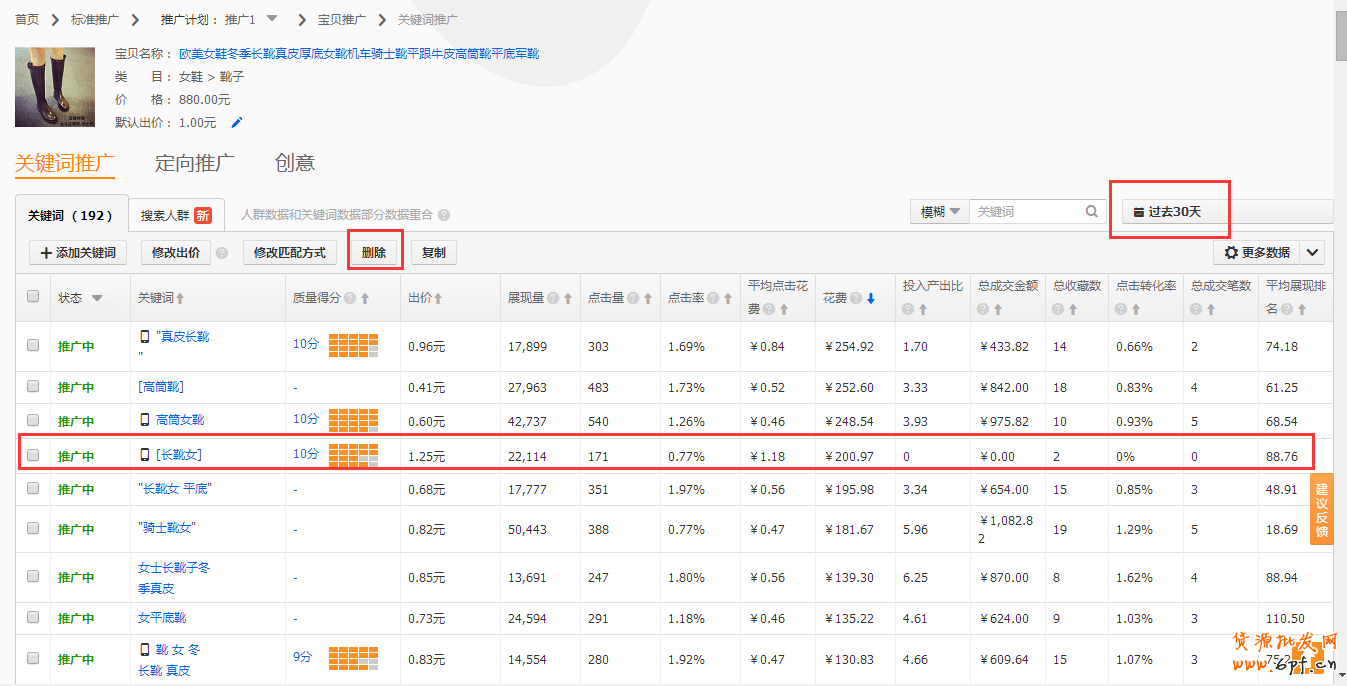The image size is (1347, 686).
Task: Click the pencil icon beside default bid 1.00元
Action: click(x=237, y=123)
